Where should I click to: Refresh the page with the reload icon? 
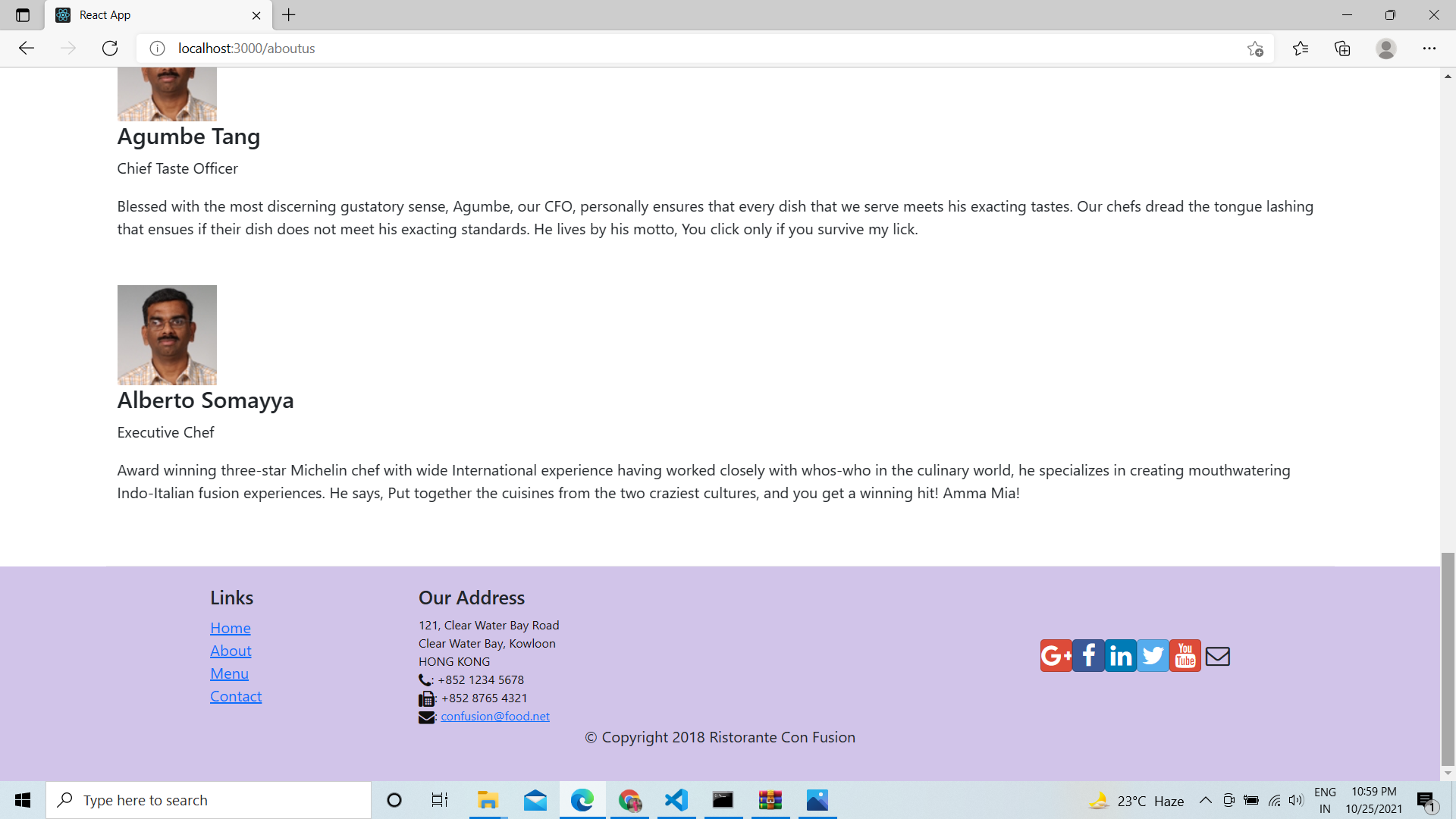[x=110, y=49]
